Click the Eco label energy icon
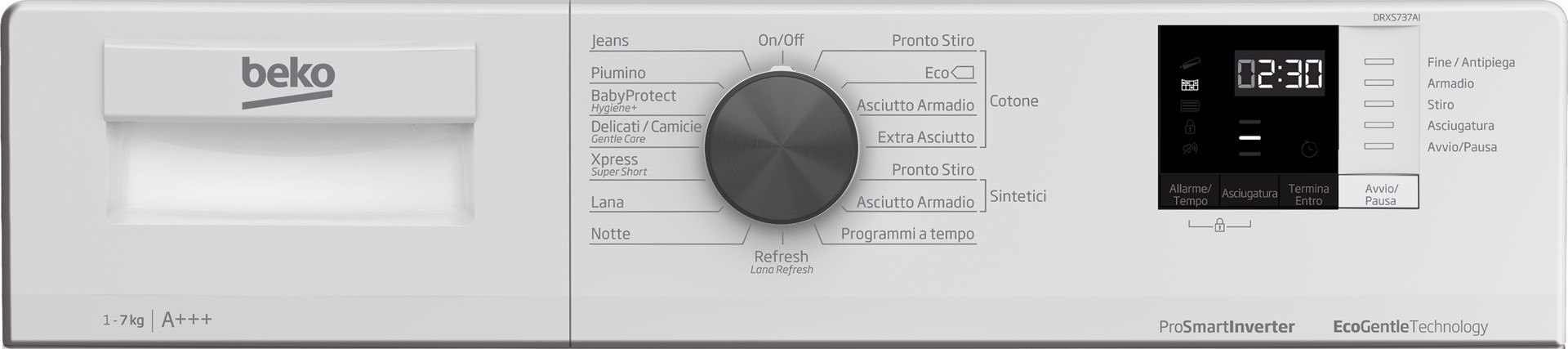This screenshot has height=349, width=1568. click(963, 73)
